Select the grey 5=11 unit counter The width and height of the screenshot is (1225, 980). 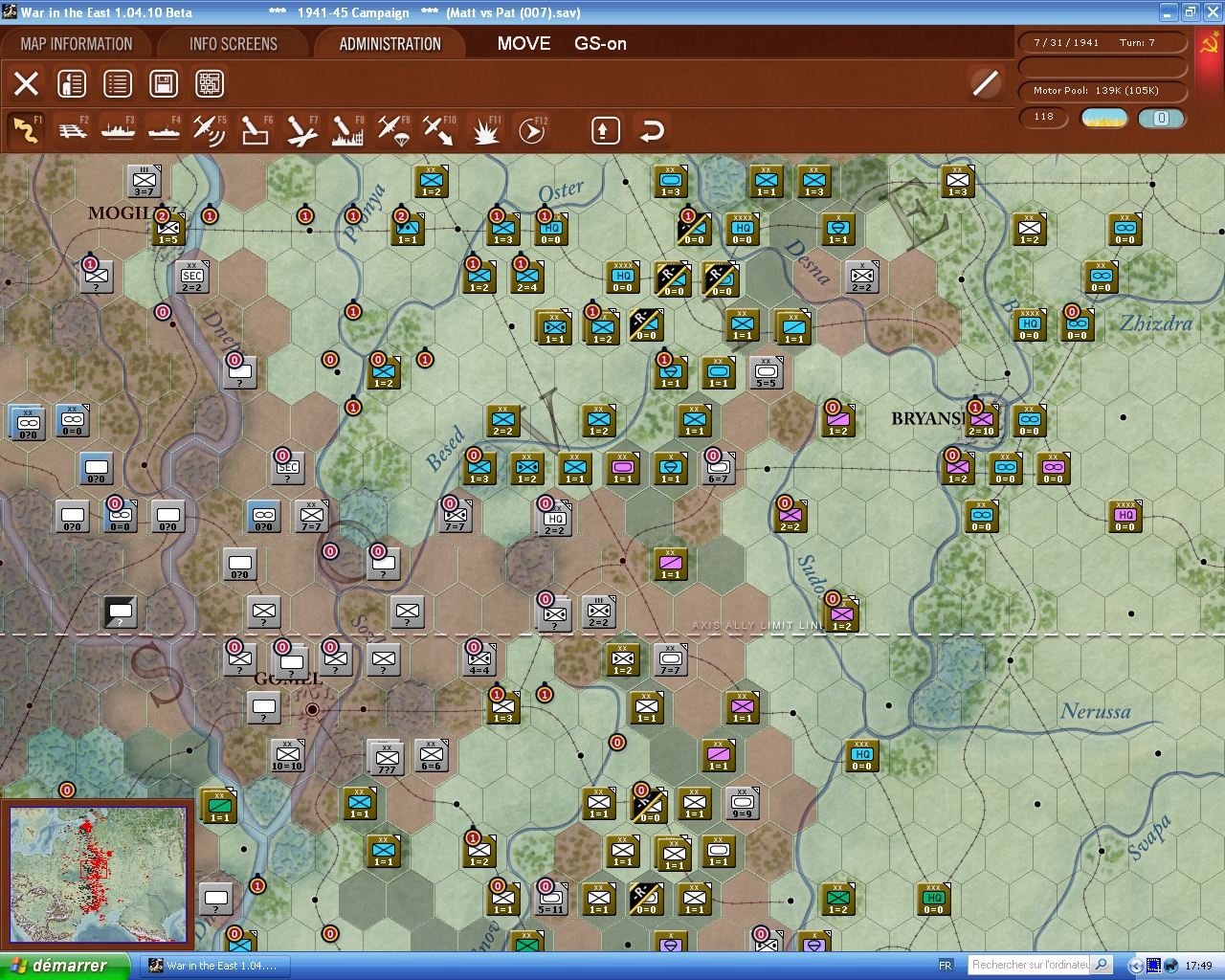[x=551, y=898]
